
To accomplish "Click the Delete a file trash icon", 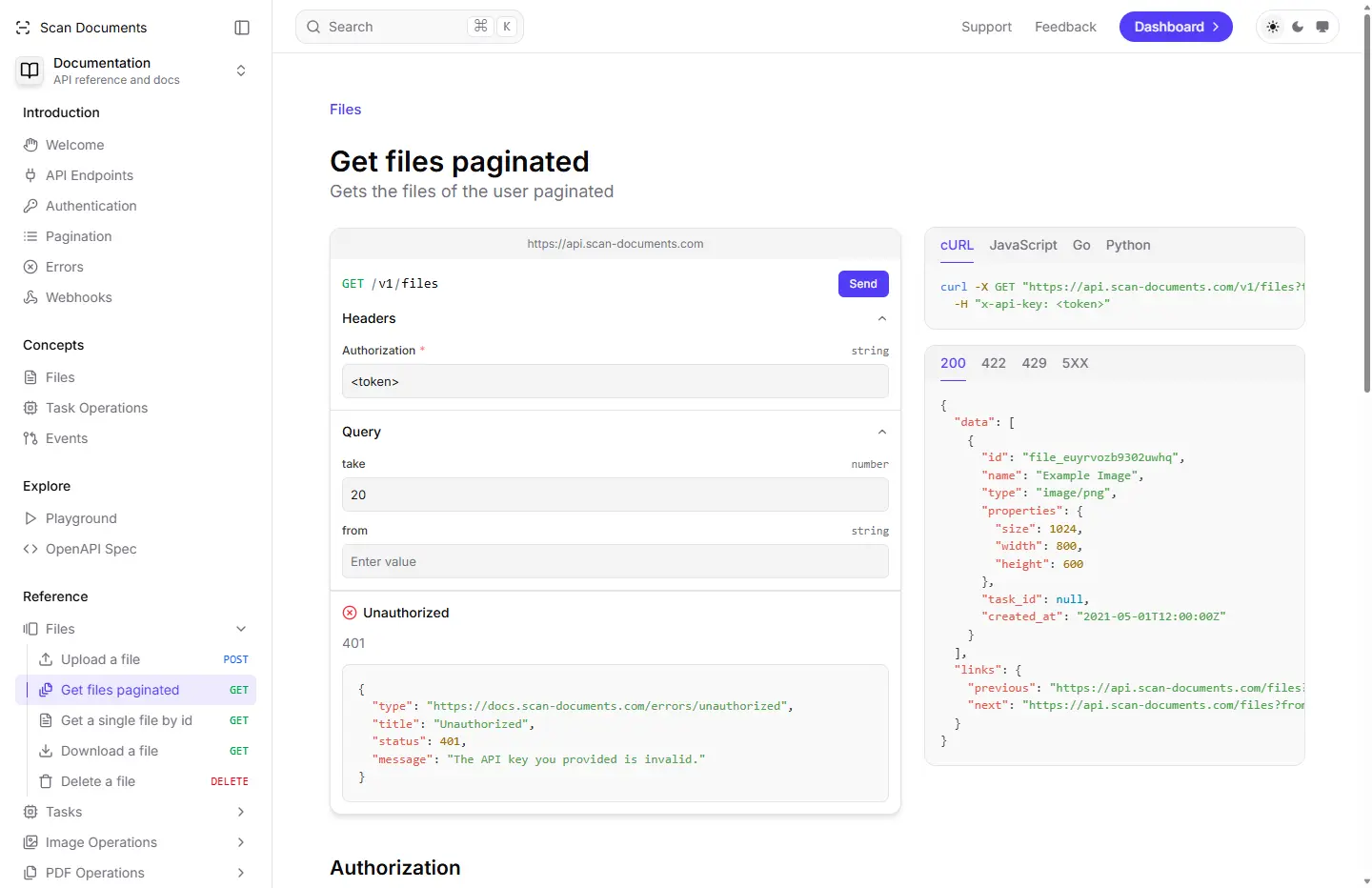I will pos(46,781).
